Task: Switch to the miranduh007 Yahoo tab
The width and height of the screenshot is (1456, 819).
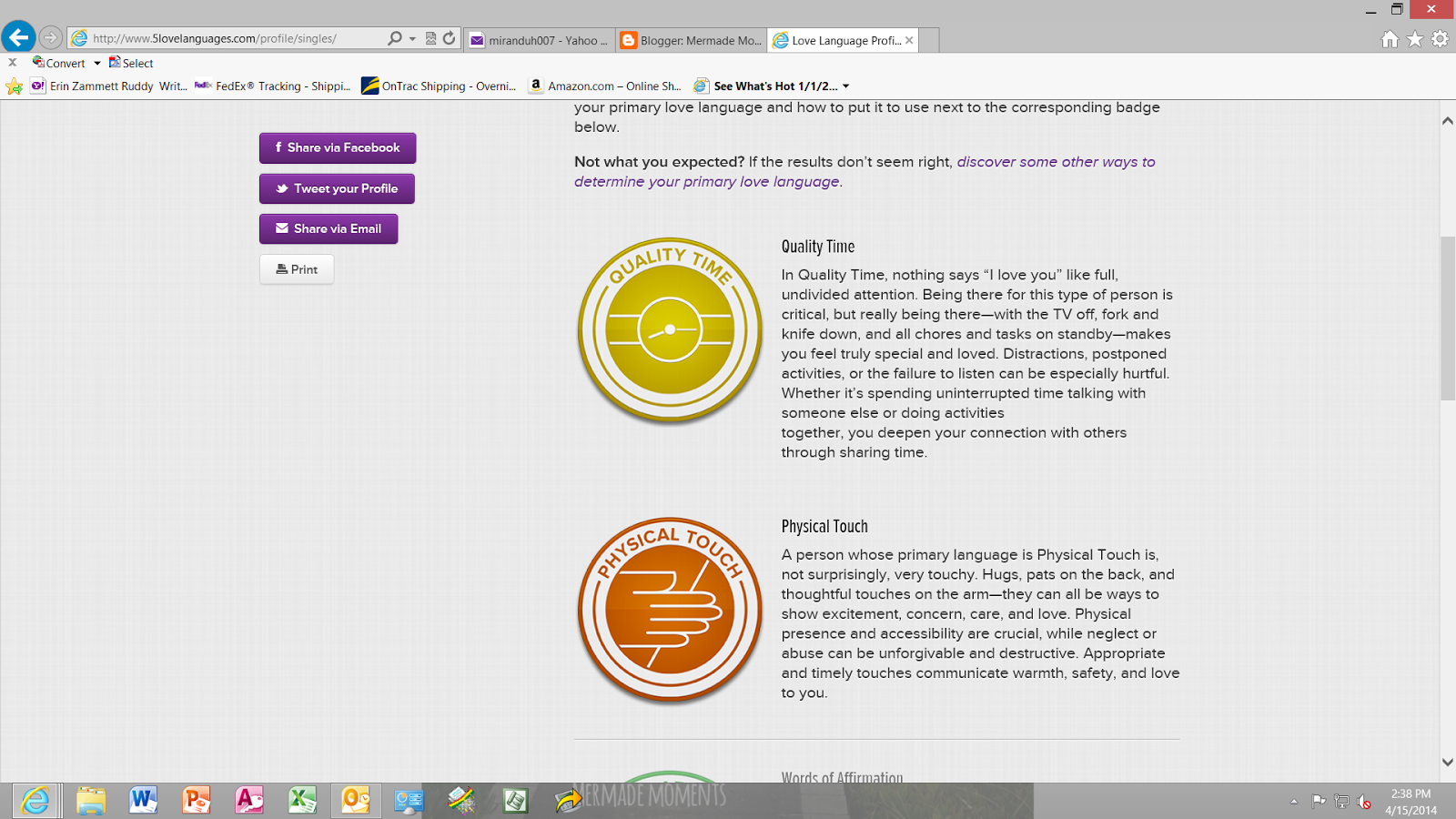Action: (x=539, y=40)
